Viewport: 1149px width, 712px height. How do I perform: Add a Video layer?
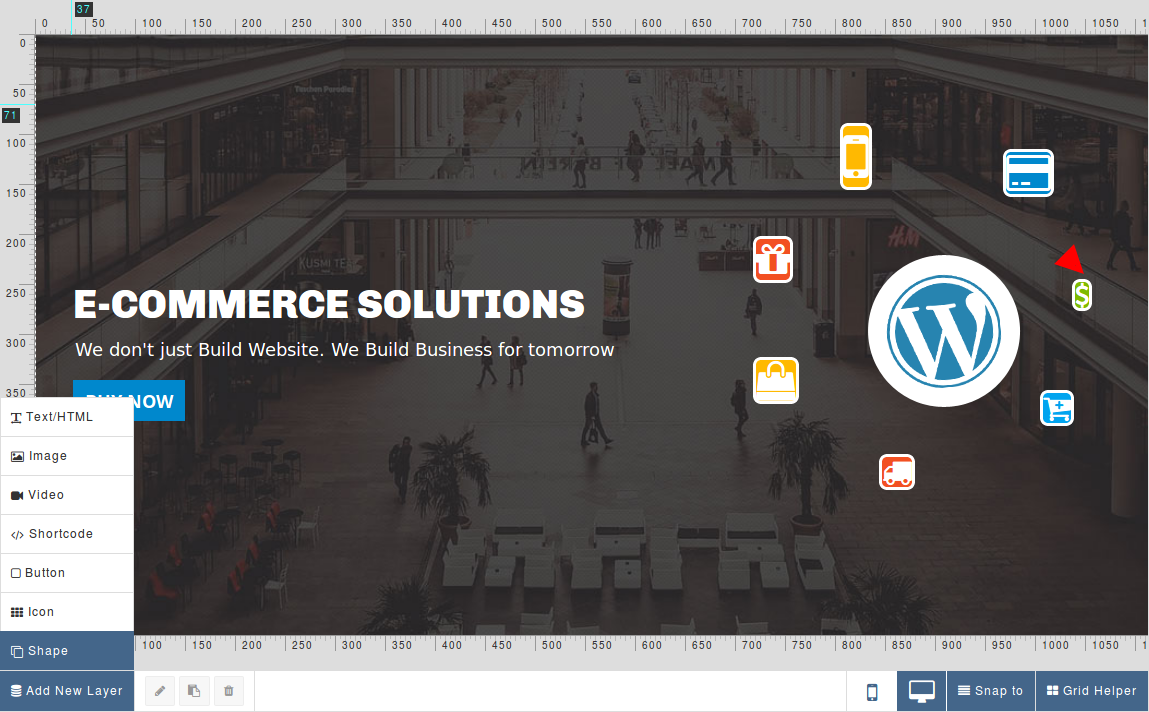click(x=67, y=495)
